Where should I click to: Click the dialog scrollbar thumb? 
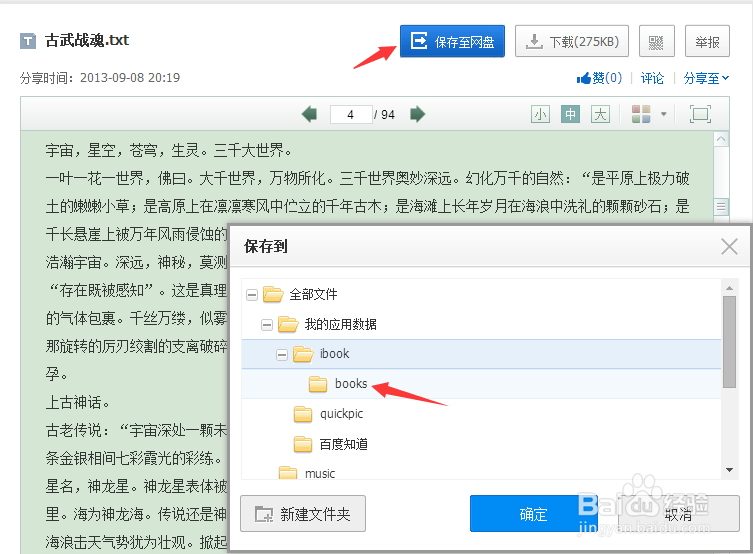coord(729,341)
